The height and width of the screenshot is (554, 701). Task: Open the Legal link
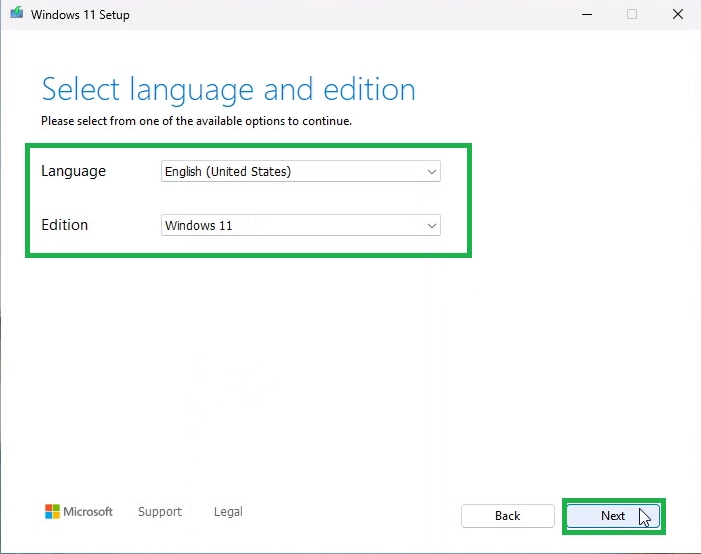pyautogui.click(x=228, y=512)
